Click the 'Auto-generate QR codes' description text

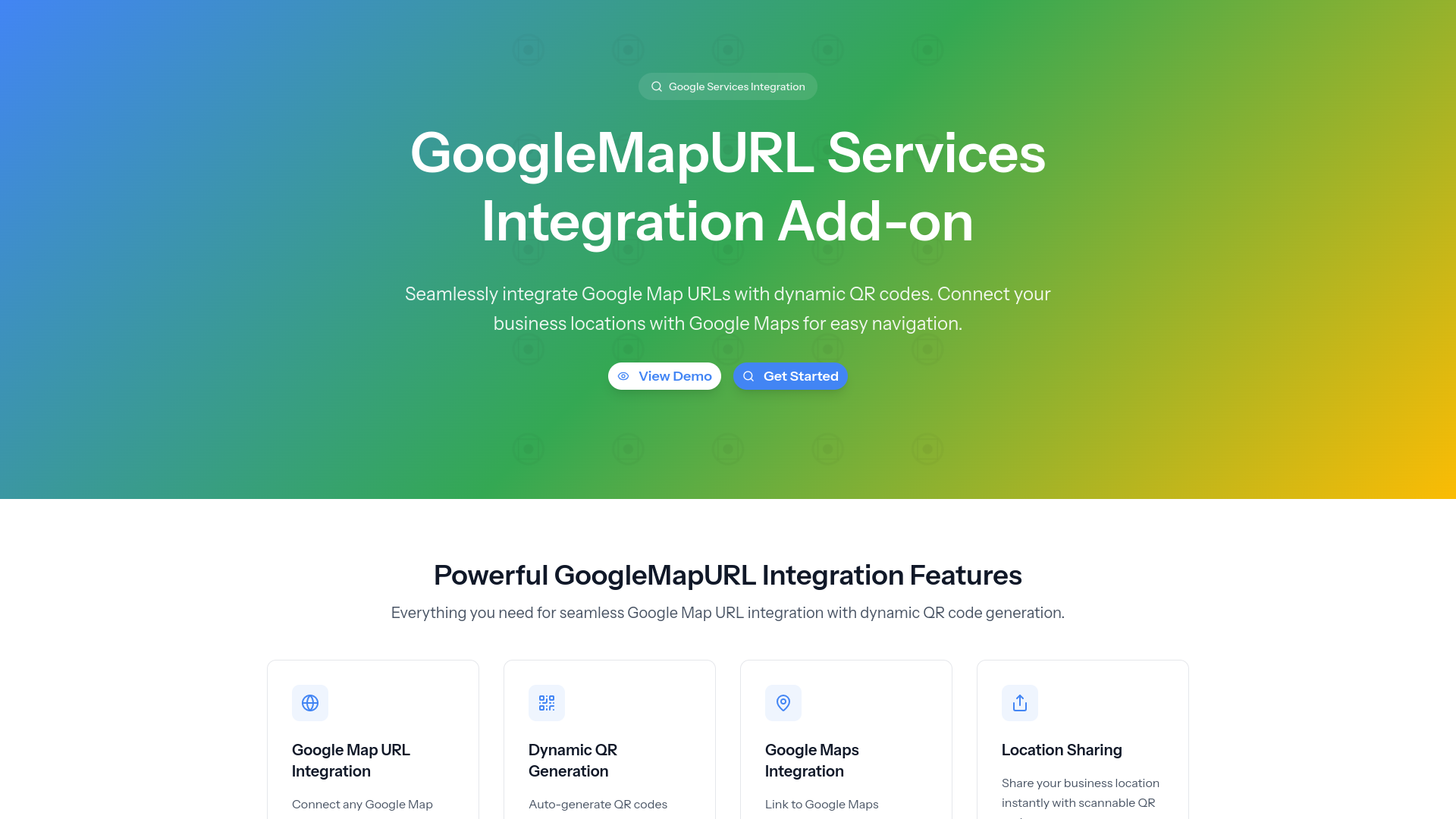click(598, 804)
